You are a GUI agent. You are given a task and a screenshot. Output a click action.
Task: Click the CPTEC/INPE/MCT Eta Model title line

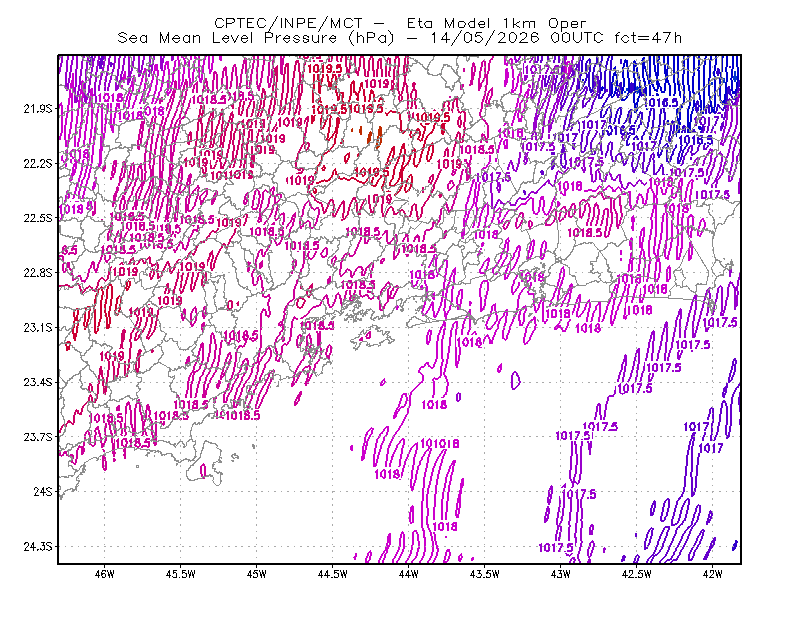(400, 23)
